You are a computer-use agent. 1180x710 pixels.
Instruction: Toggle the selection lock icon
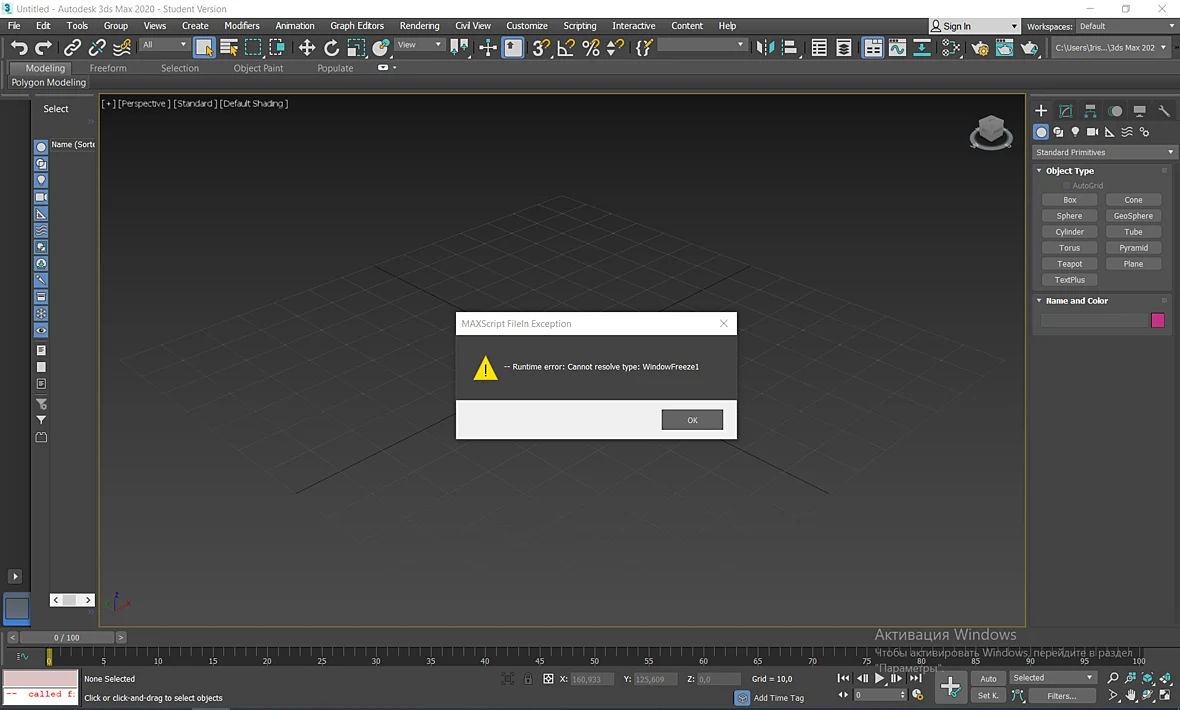528,678
